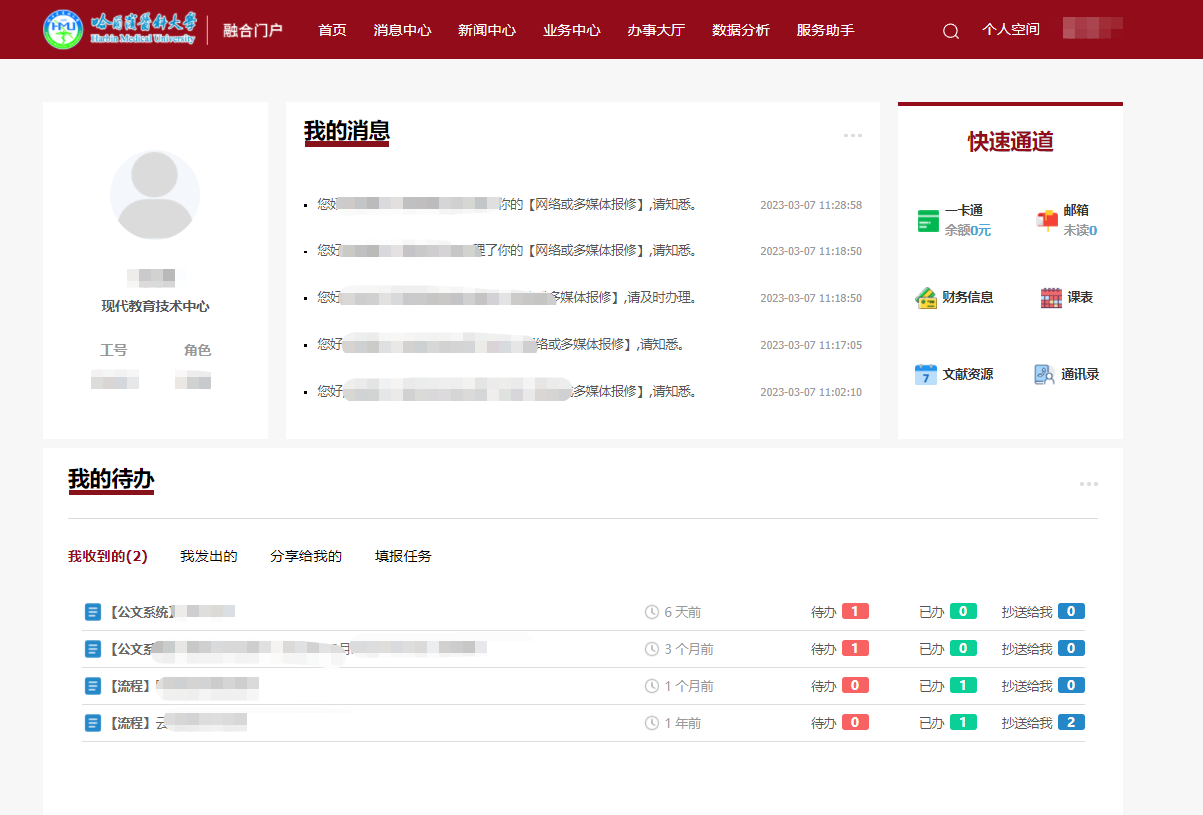
Task: Click the search magnifier icon in header
Action: 950,31
